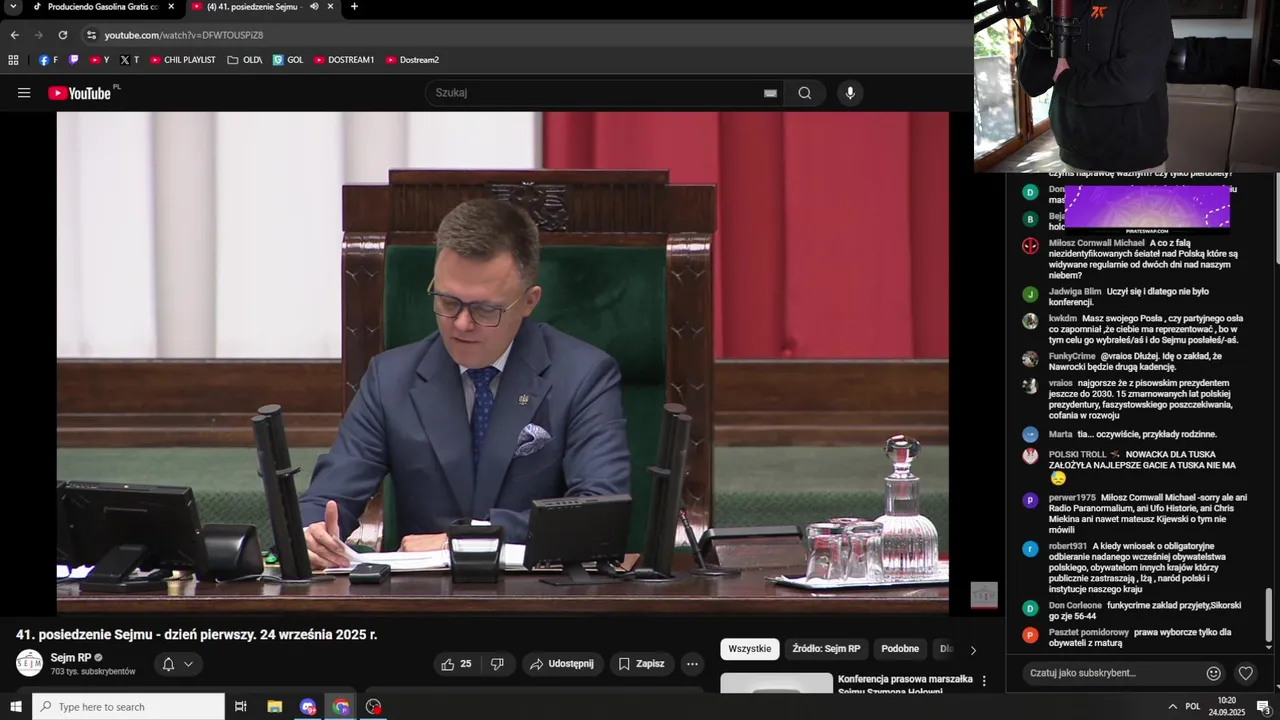Open Konferencja prasowa marszałka video

pos(905,685)
